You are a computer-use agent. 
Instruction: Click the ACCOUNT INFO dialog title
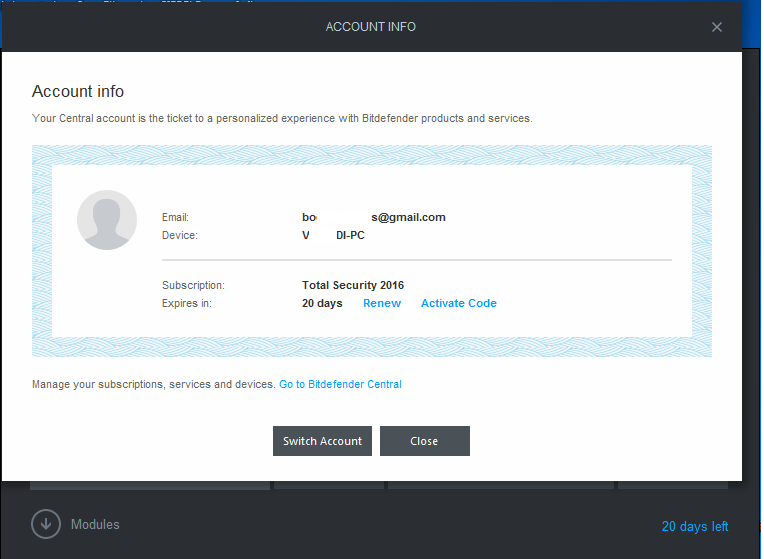(x=371, y=27)
